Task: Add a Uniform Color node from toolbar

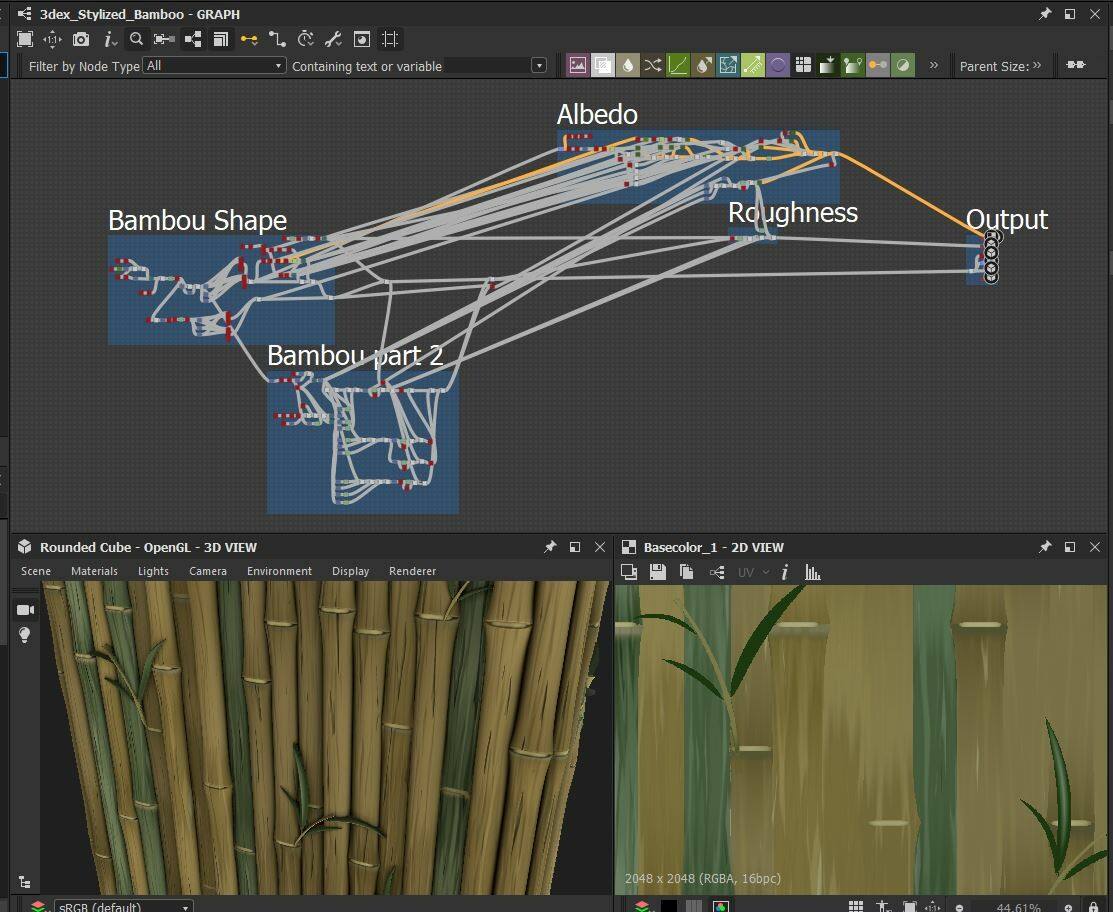Action: click(628, 65)
